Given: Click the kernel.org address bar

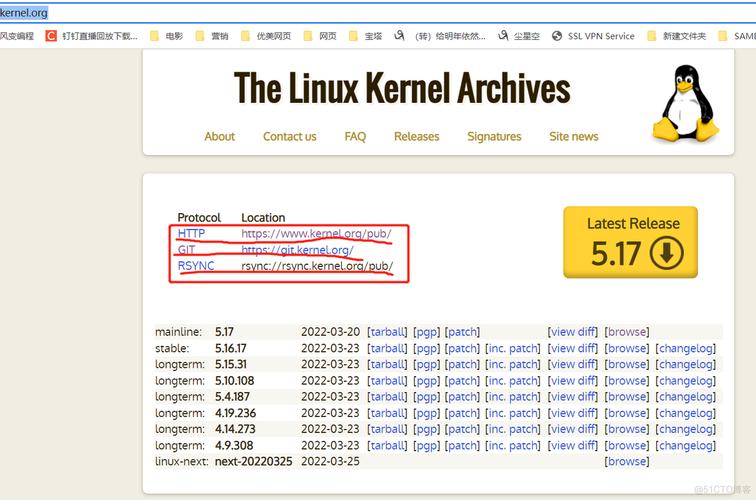Looking at the screenshot, I should coord(378,13).
